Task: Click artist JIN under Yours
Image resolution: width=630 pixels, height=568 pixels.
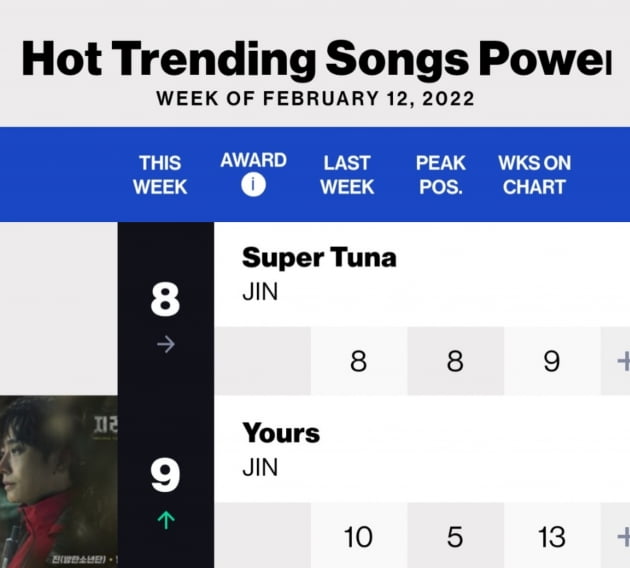Action: (x=260, y=468)
